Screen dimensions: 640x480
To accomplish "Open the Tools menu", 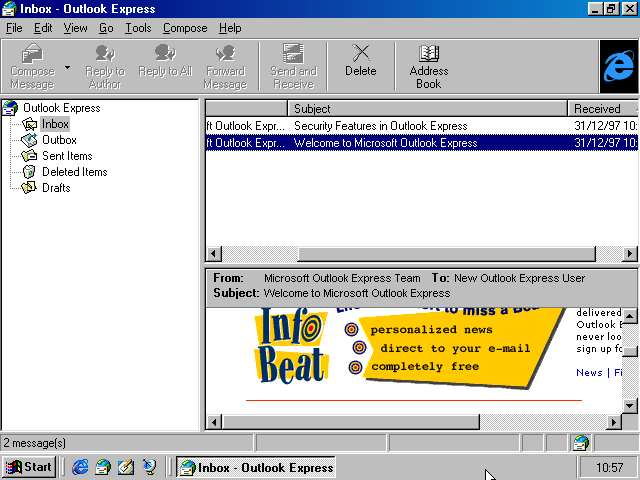I will 138,28.
